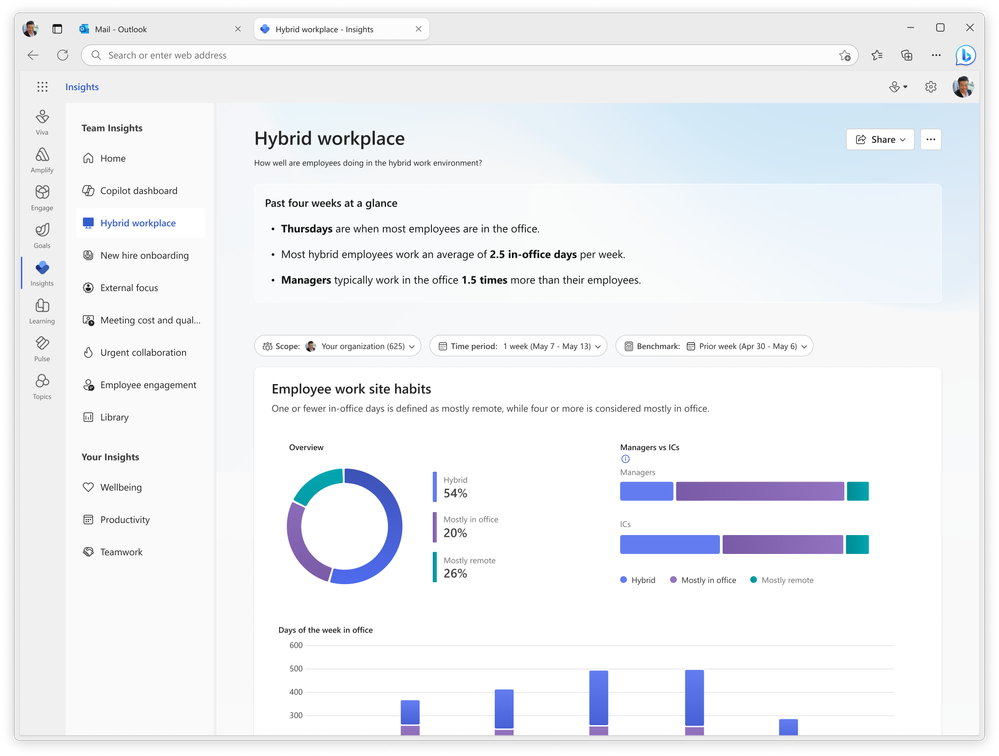This screenshot has height=756, width=999.
Task: Open the more options ellipsis button
Action: tap(930, 139)
